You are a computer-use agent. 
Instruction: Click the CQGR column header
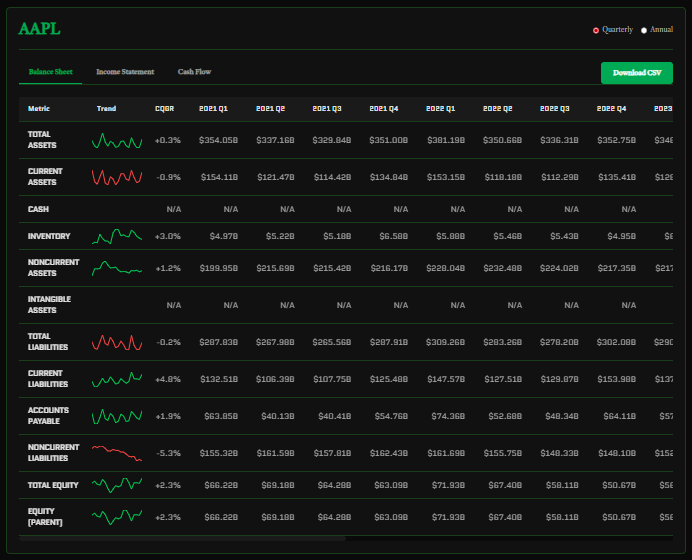click(x=165, y=109)
